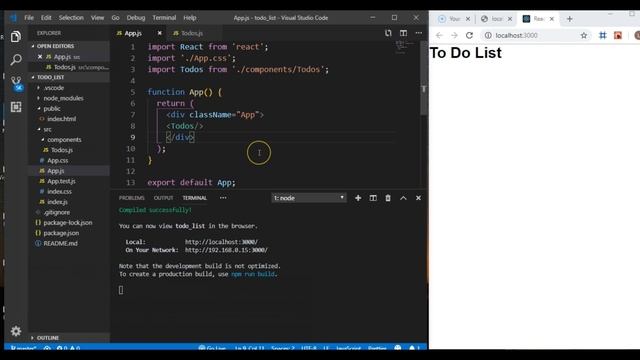Kill terminal with the trash icon

point(388,198)
